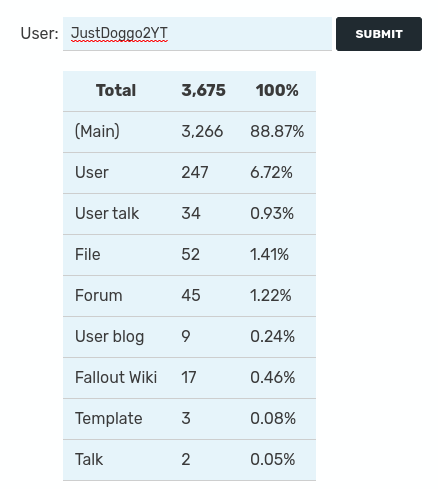The height and width of the screenshot is (489, 438).
Task: Select the 3,266 edit count cell
Action: [202, 131]
